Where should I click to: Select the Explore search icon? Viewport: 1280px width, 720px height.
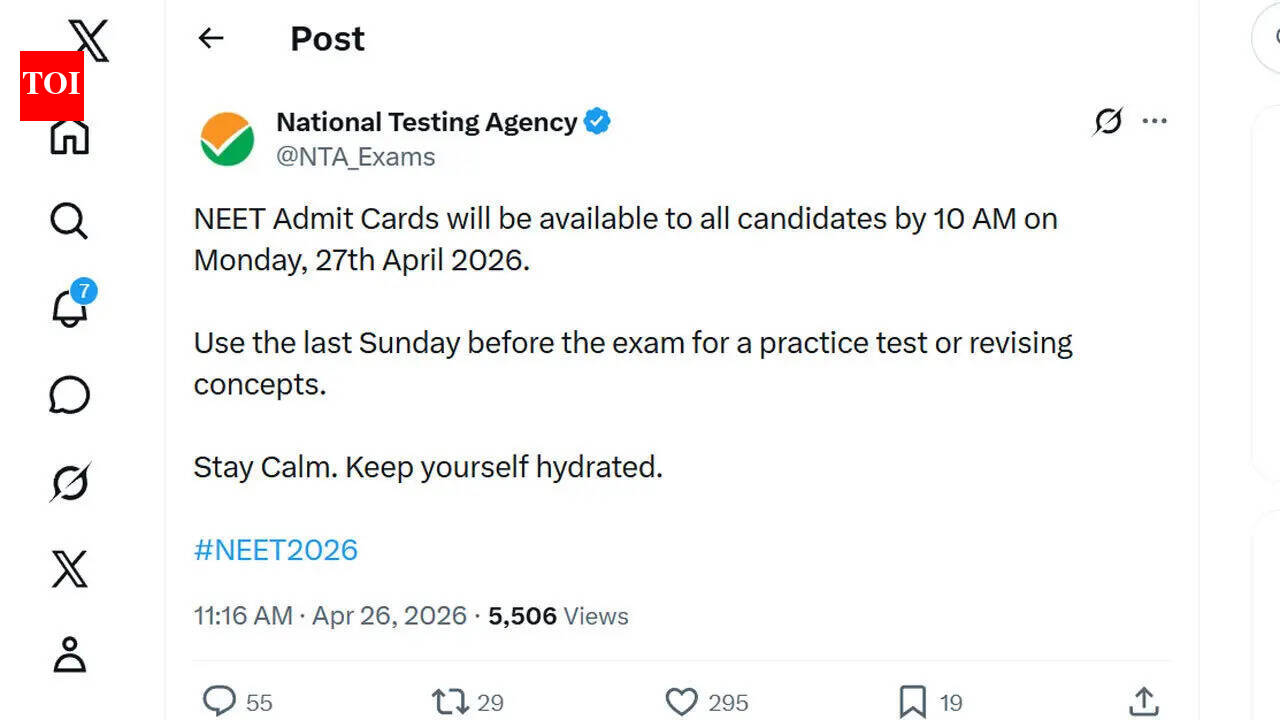pos(67,221)
